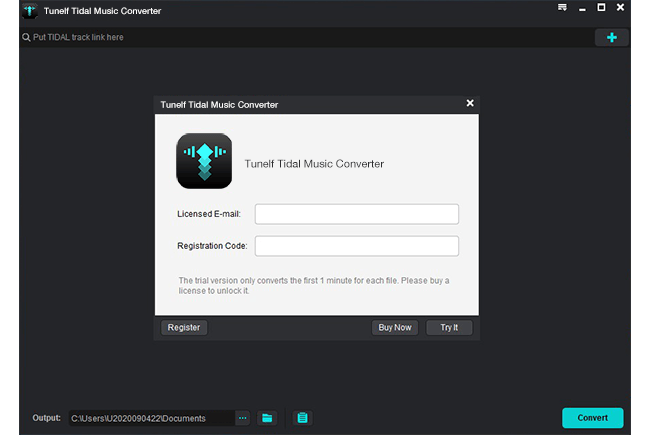Click the 'Licensed E-mail:' label

209,214
